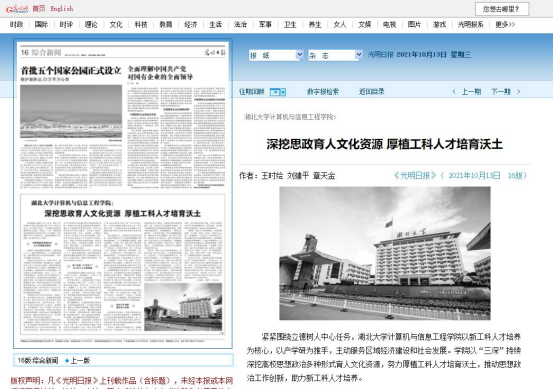553x390 pixels.
Task: Open the 更多>> menu expander
Action: click(505, 24)
